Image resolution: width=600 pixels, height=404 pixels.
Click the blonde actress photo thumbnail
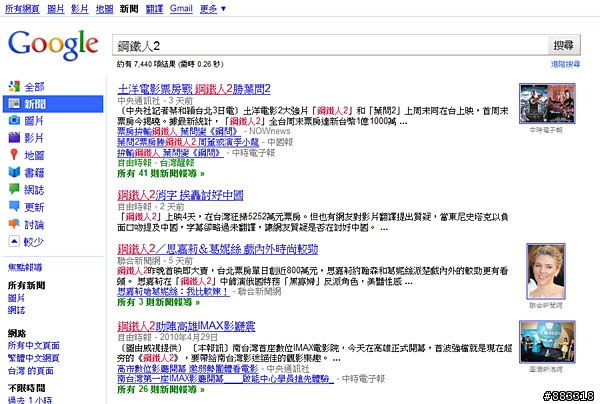tap(546, 271)
